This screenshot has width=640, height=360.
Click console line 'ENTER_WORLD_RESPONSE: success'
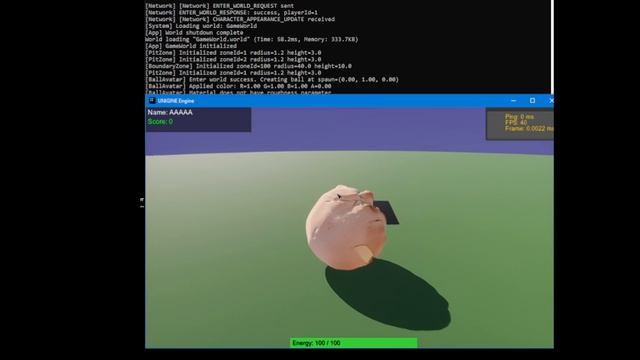231,13
